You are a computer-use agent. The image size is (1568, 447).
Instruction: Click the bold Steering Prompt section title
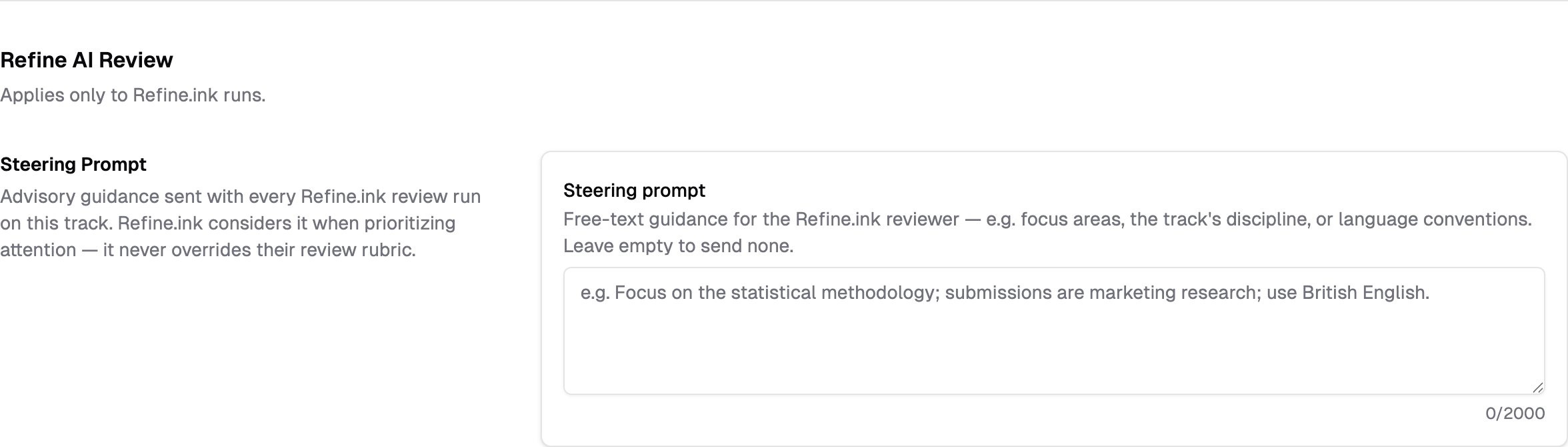click(73, 165)
